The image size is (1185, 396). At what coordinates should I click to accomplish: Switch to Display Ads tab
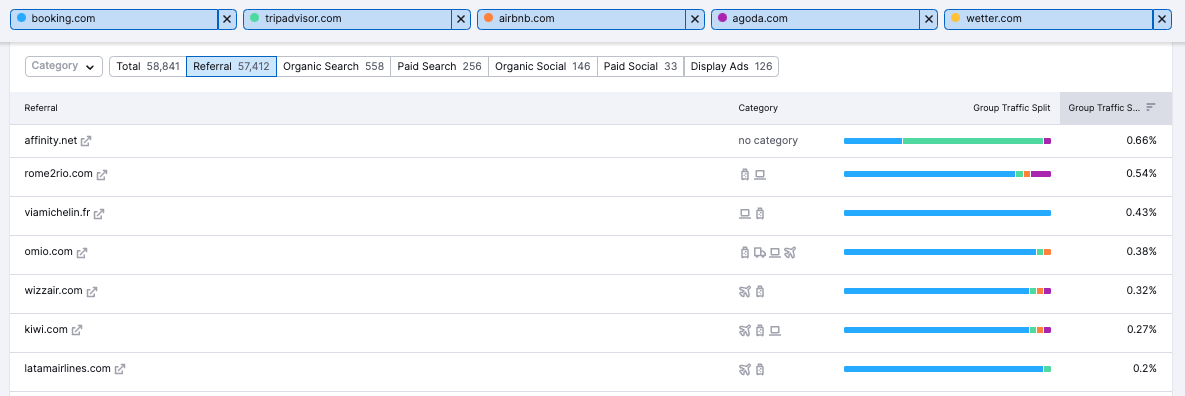point(732,67)
